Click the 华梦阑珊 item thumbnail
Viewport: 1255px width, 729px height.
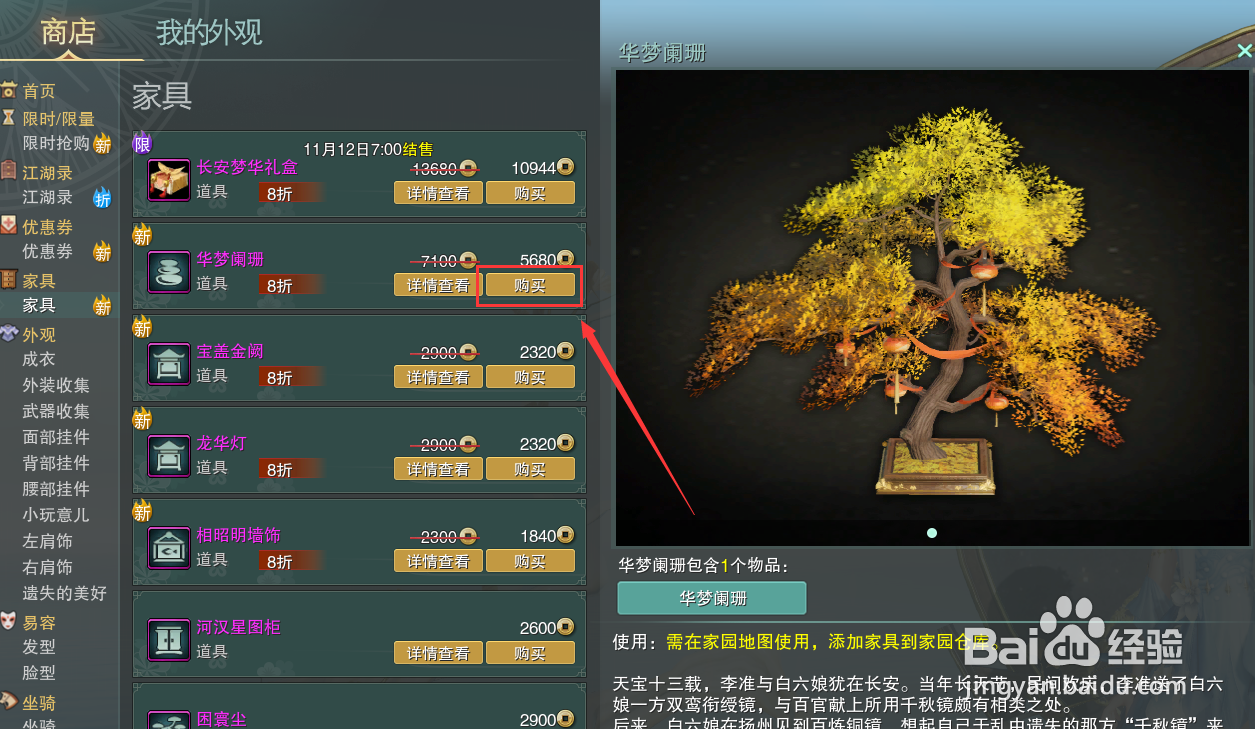coord(168,271)
